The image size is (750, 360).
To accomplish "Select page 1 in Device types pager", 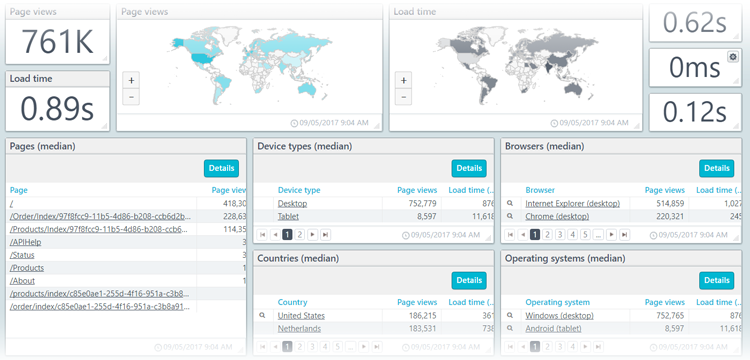I will tap(287, 235).
